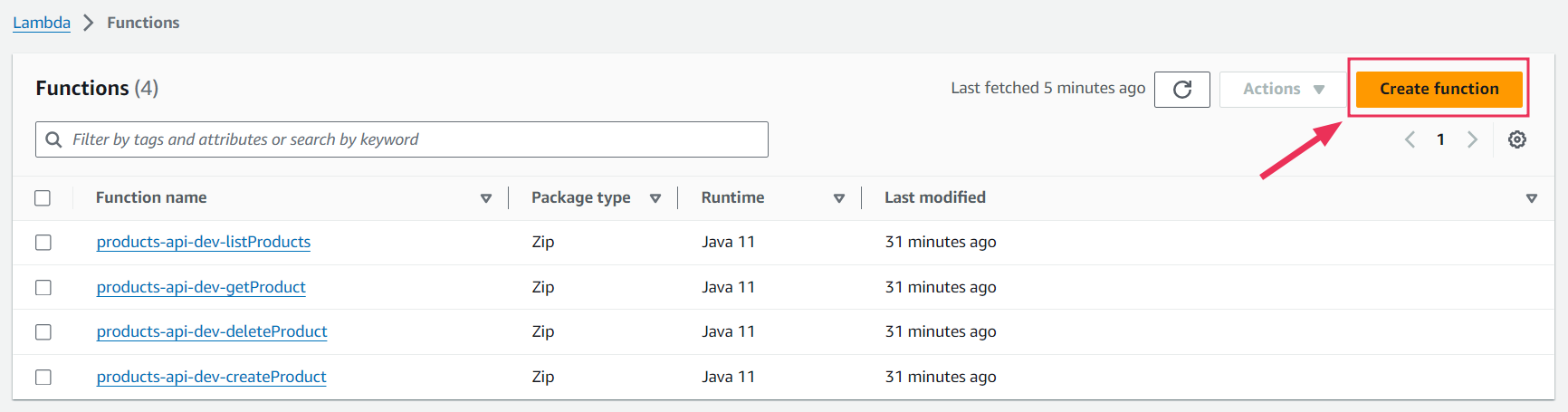Select page 1 in pagination

coord(1440,139)
